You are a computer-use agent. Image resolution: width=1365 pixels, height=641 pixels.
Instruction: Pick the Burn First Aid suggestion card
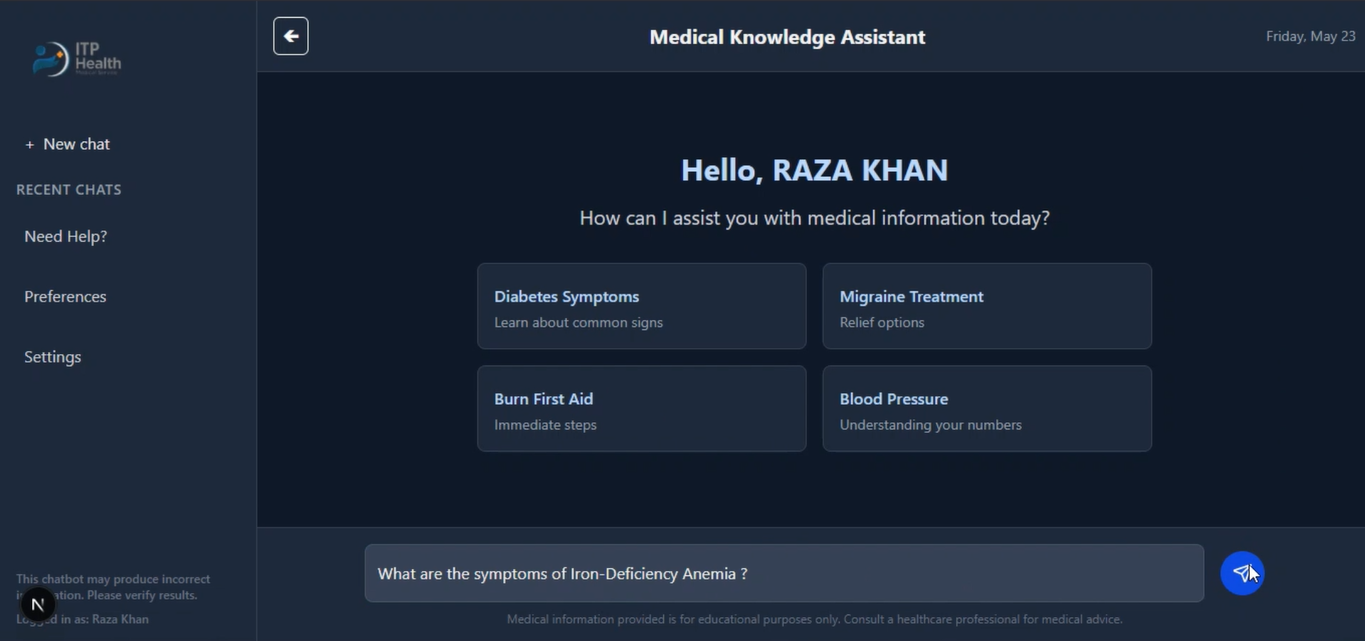641,408
